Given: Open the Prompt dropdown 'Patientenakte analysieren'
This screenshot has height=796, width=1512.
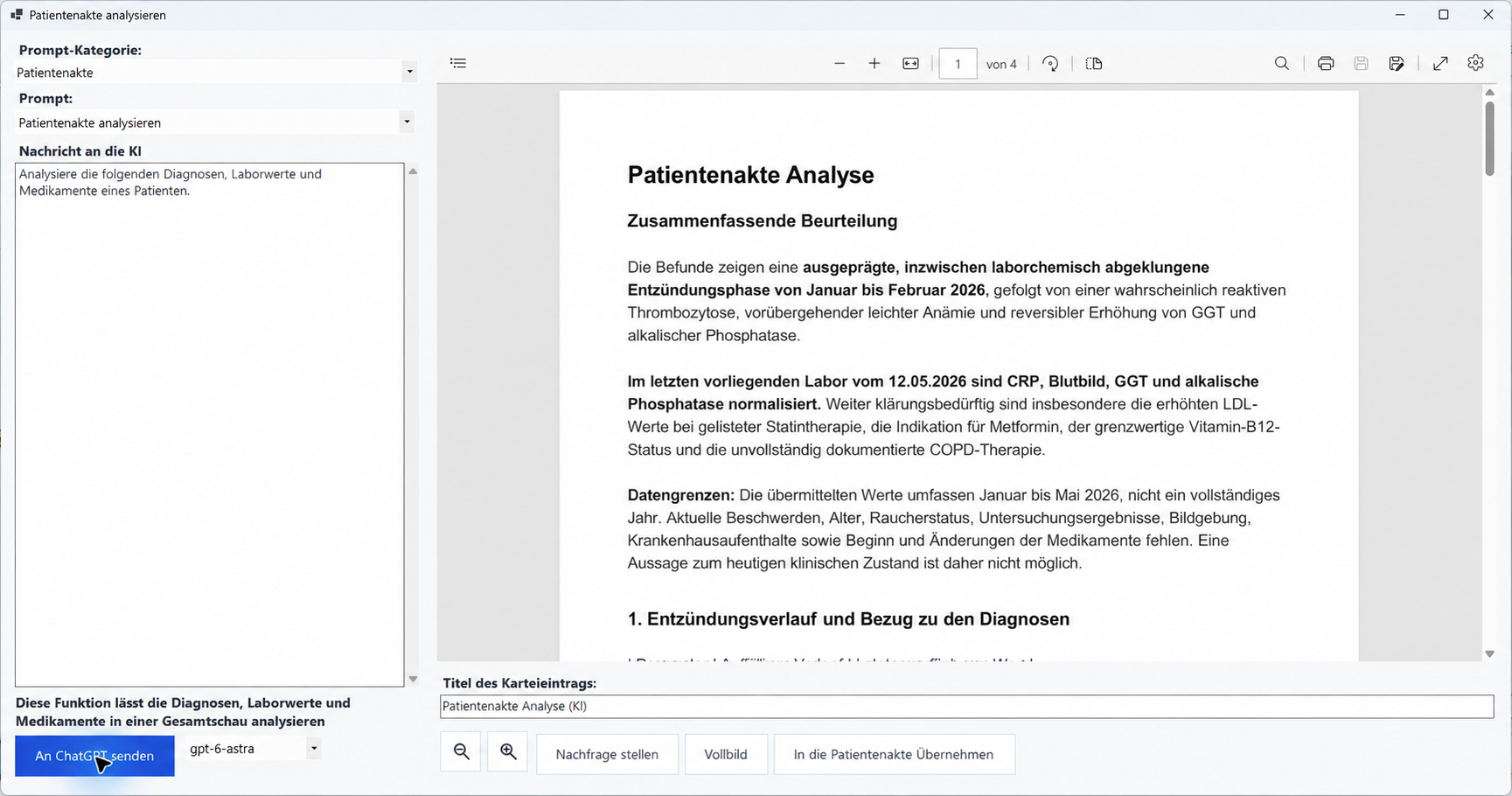Looking at the screenshot, I should click(x=407, y=122).
